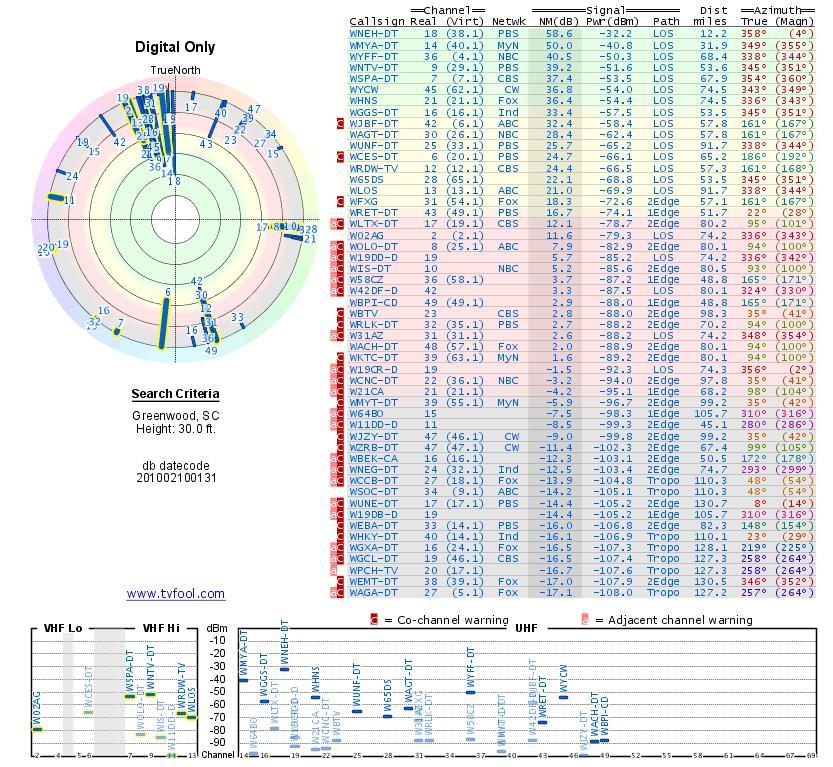Select WRET-DT callsign in the table
The height and width of the screenshot is (767, 833).
(x=373, y=213)
